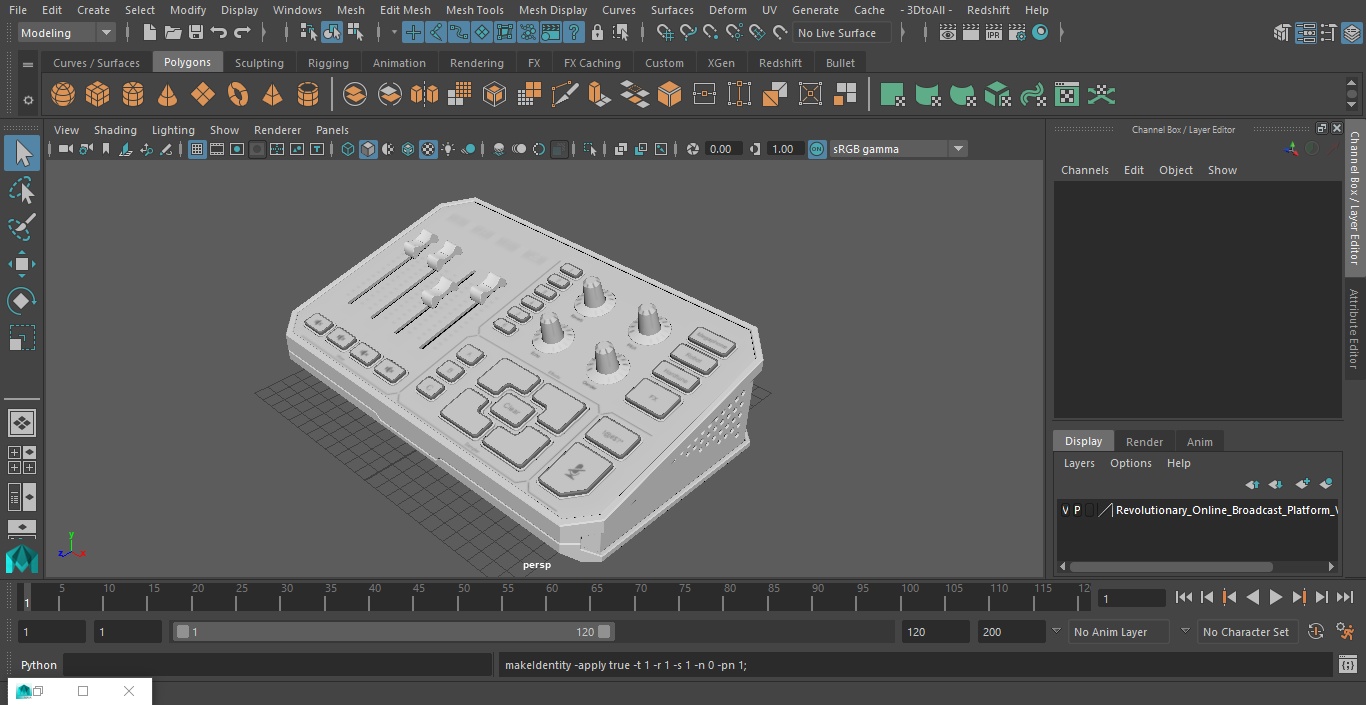Select the Scale tool in toolbox
1366x705 pixels.
[x=22, y=338]
